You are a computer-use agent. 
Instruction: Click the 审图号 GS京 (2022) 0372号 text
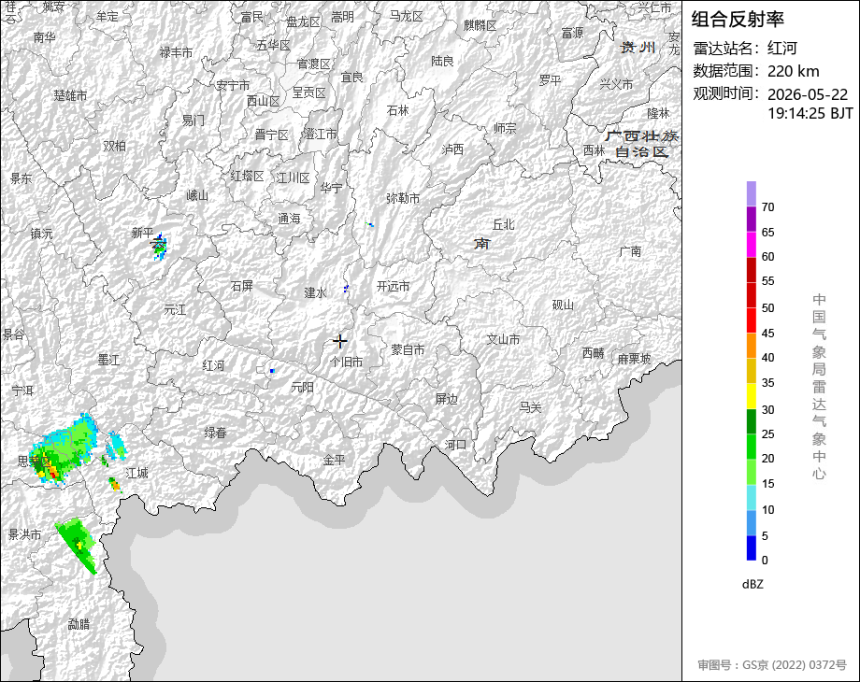(x=772, y=665)
